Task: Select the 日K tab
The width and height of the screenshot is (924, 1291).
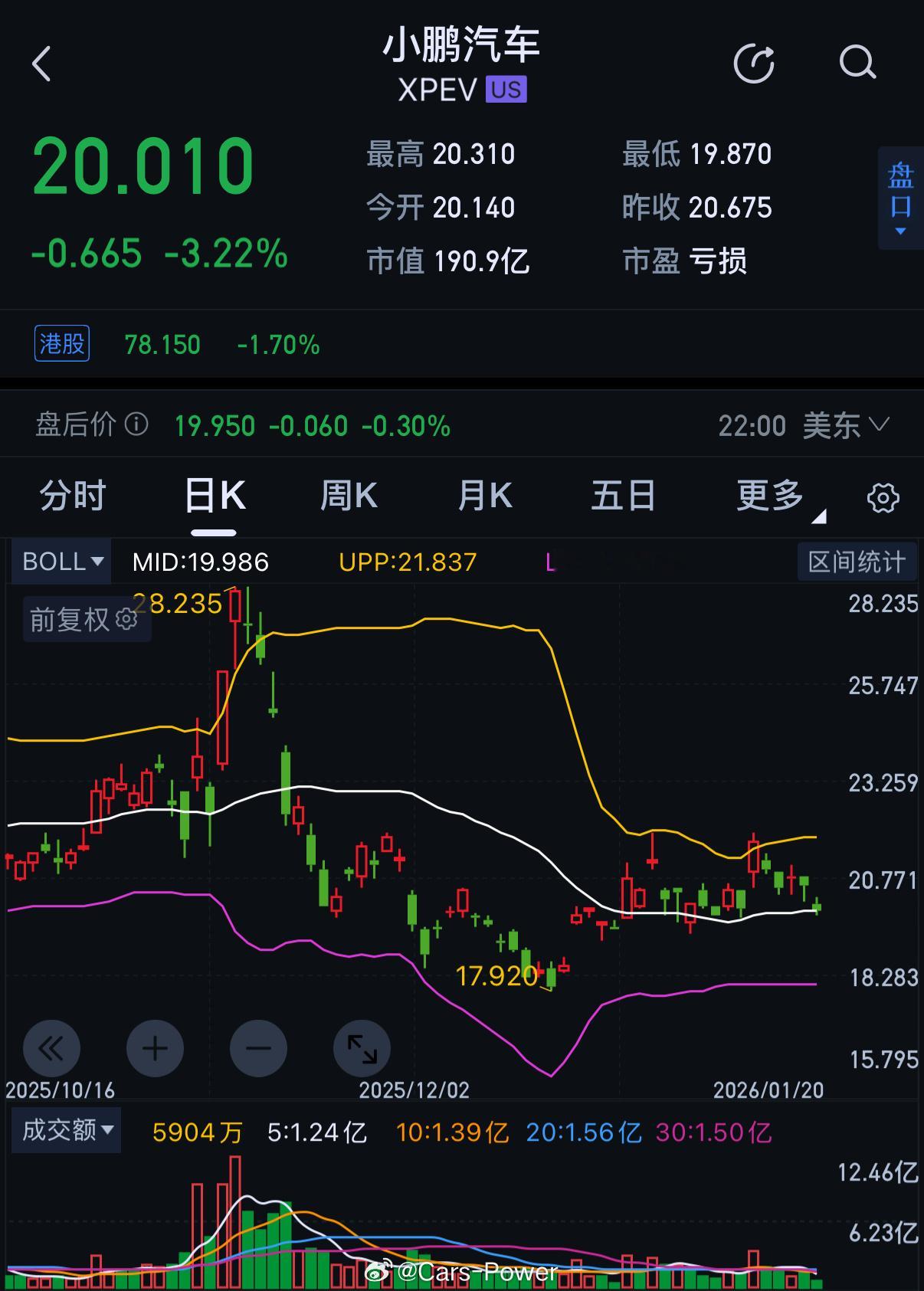Action: point(215,496)
